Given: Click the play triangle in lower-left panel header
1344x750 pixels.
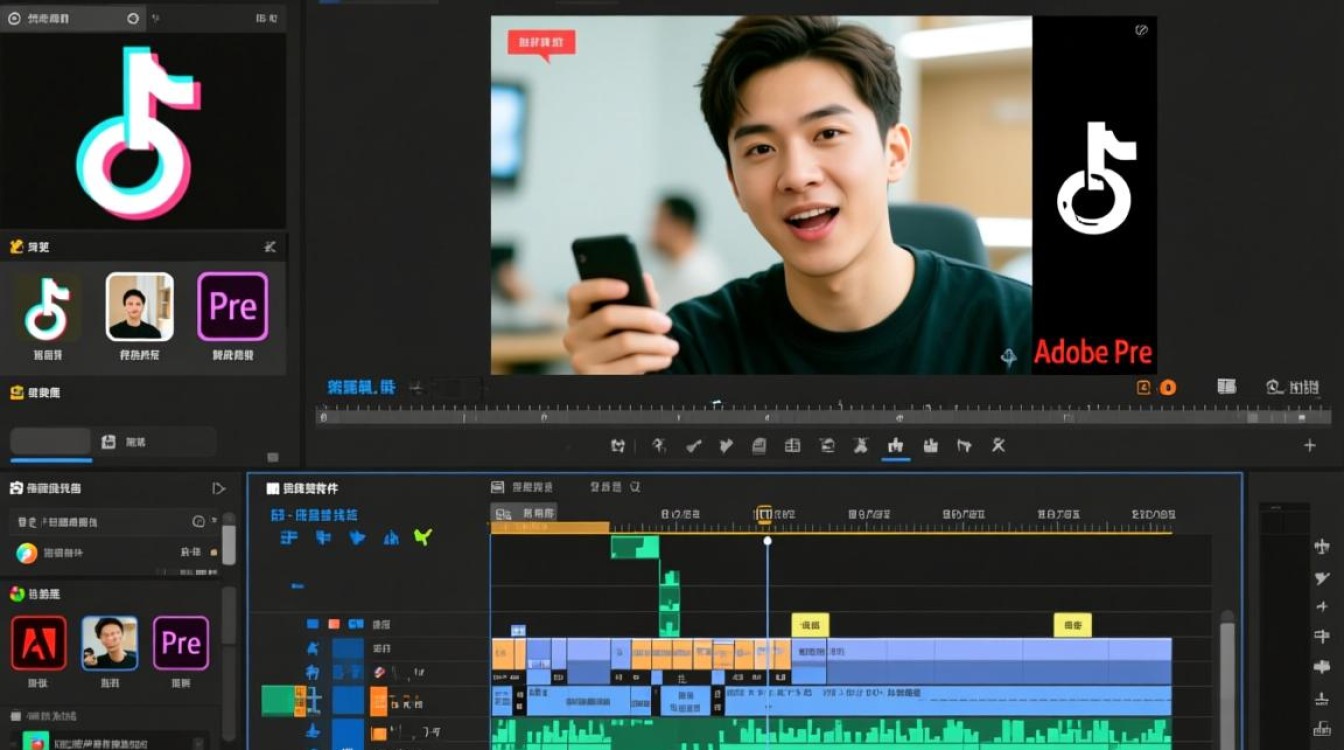Looking at the screenshot, I should coord(219,488).
